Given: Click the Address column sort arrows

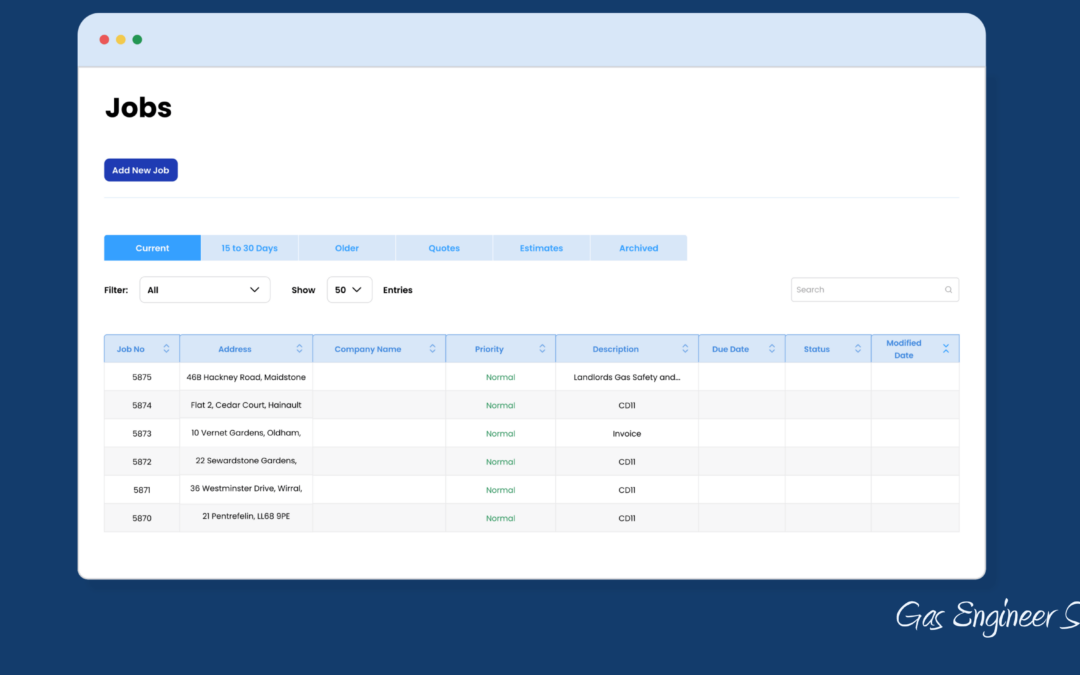Looking at the screenshot, I should 299,349.
